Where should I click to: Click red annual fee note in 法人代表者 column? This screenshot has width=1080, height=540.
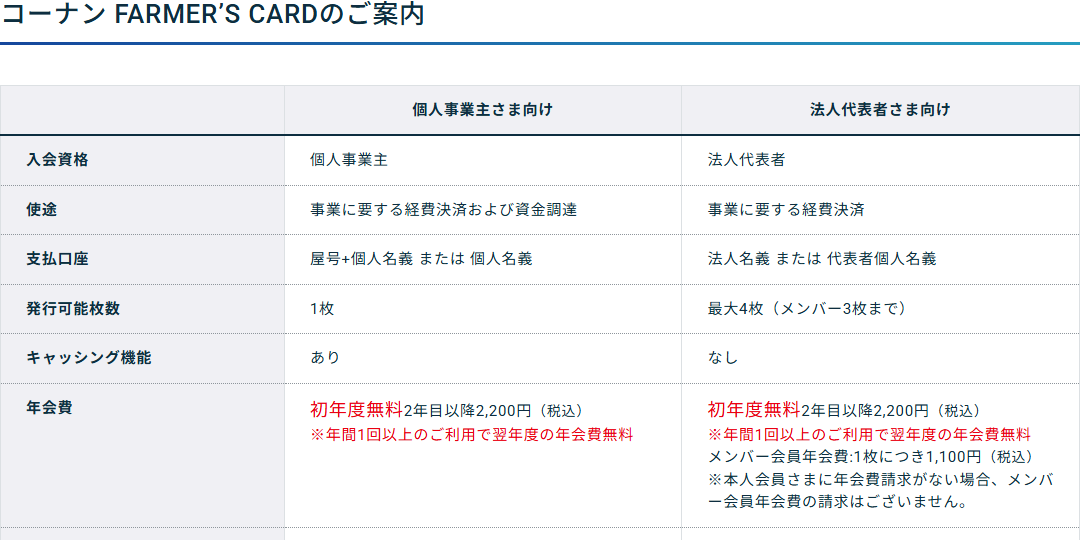pos(869,435)
